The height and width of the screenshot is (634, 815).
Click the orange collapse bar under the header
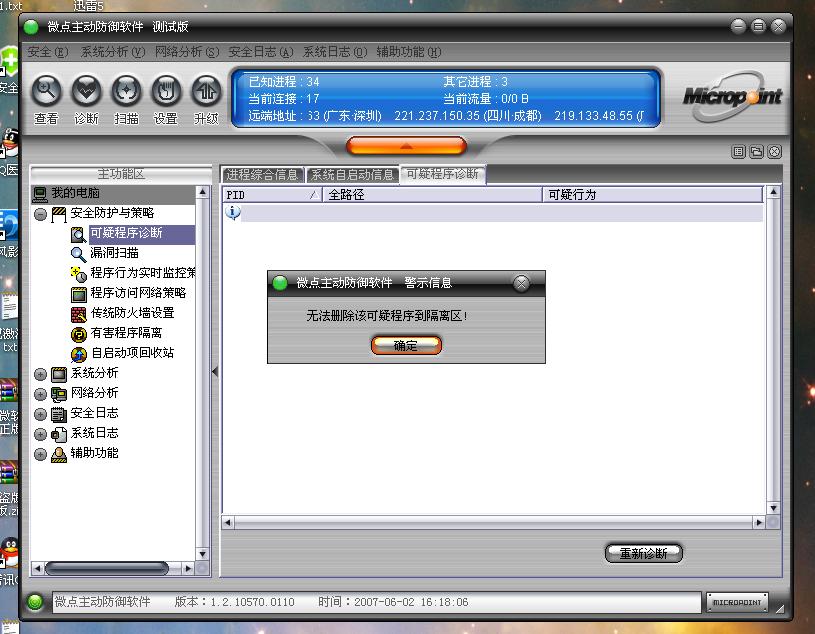406,146
